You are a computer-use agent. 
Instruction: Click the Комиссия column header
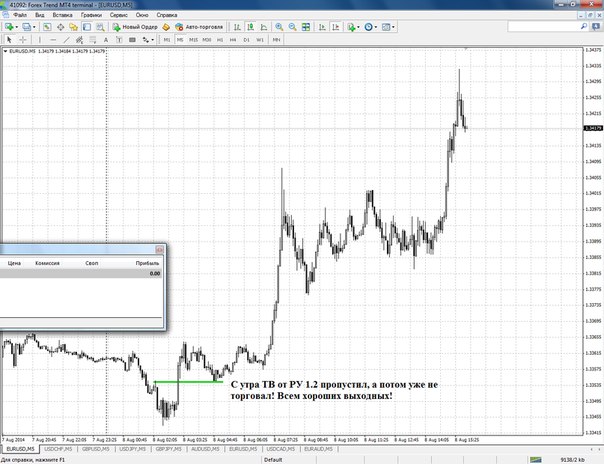(47, 263)
